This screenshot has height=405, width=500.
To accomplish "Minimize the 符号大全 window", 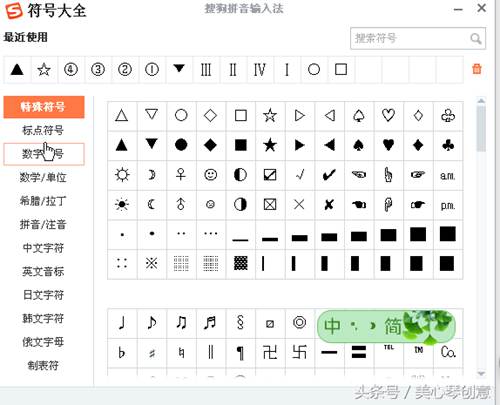I will pos(458,9).
